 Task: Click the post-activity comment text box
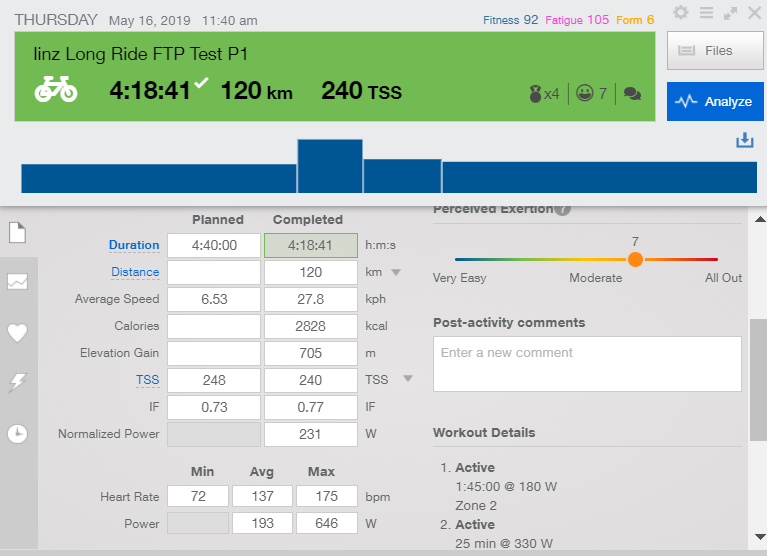587,363
